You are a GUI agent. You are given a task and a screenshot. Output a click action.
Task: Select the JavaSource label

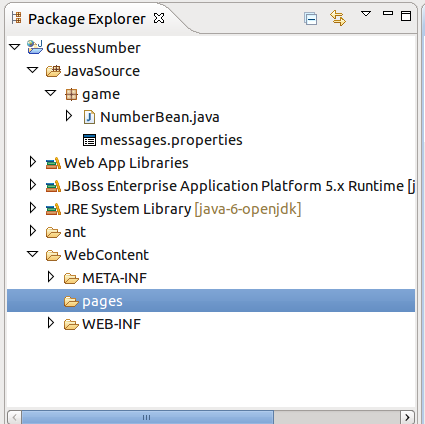tap(102, 71)
